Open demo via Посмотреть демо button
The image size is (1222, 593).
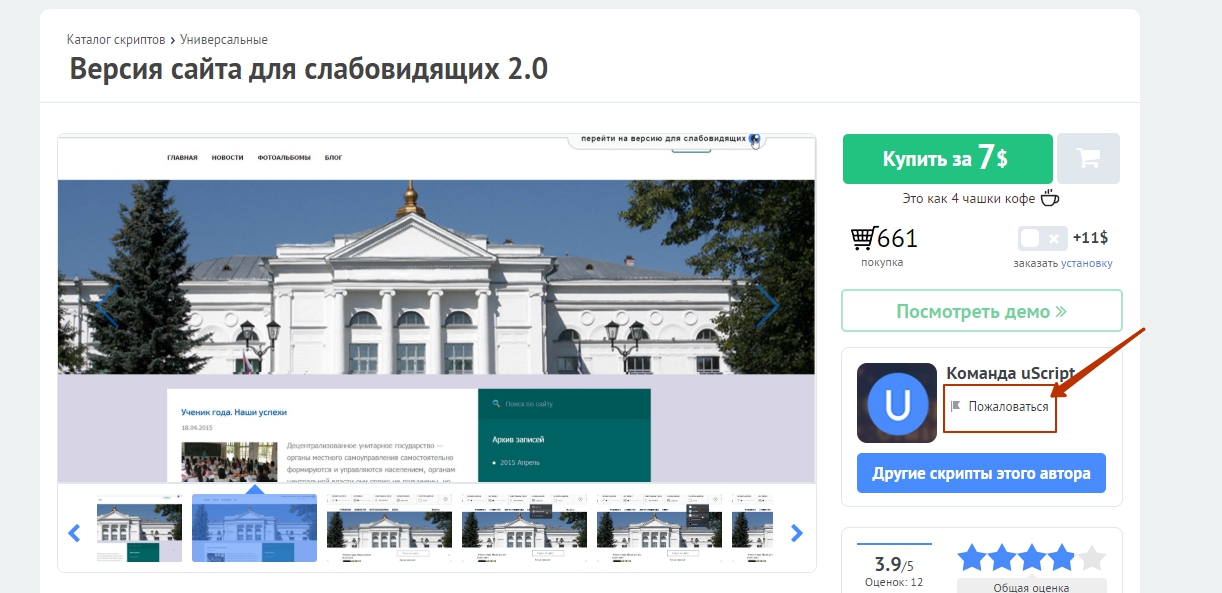982,311
